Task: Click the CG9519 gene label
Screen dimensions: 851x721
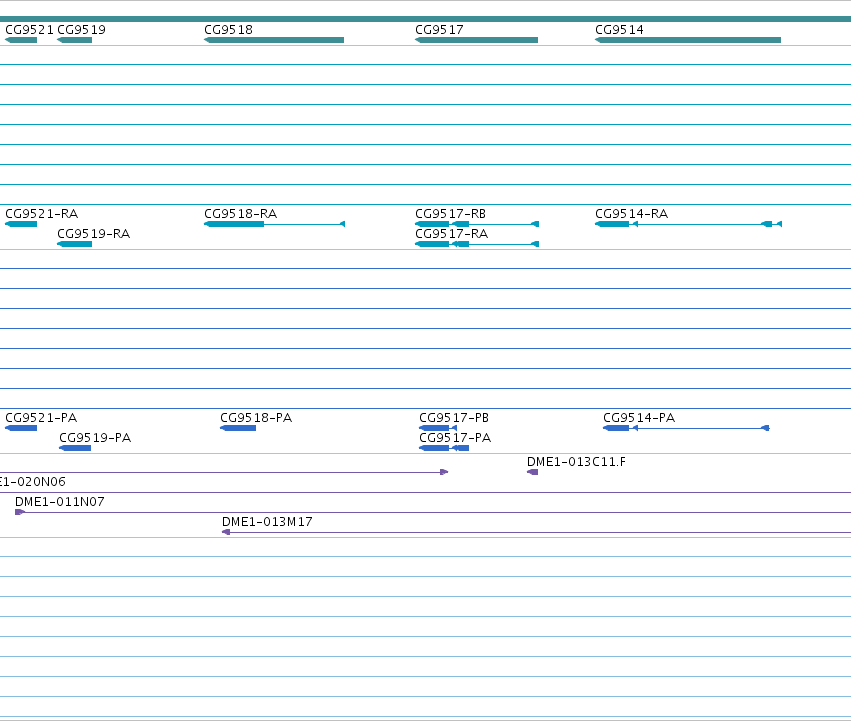Action: (81, 30)
